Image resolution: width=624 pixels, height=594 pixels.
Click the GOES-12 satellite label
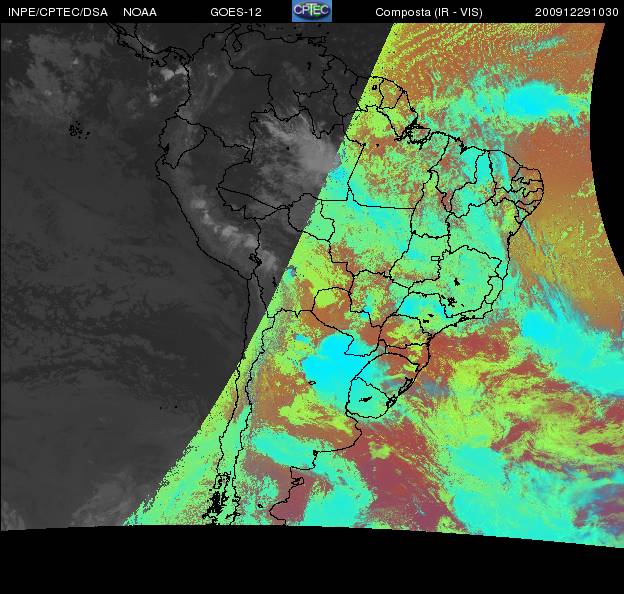coord(236,12)
